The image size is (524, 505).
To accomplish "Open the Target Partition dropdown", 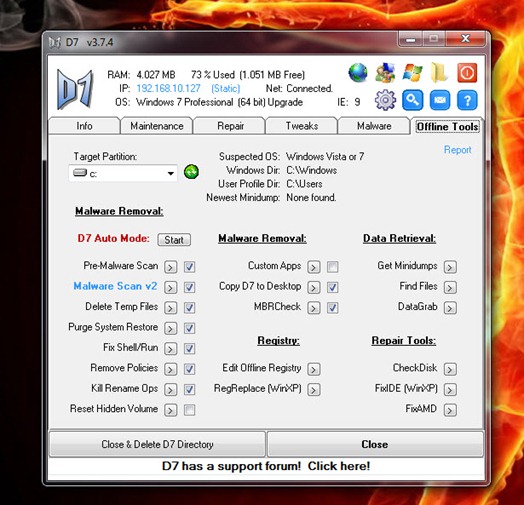I will coord(123,173).
